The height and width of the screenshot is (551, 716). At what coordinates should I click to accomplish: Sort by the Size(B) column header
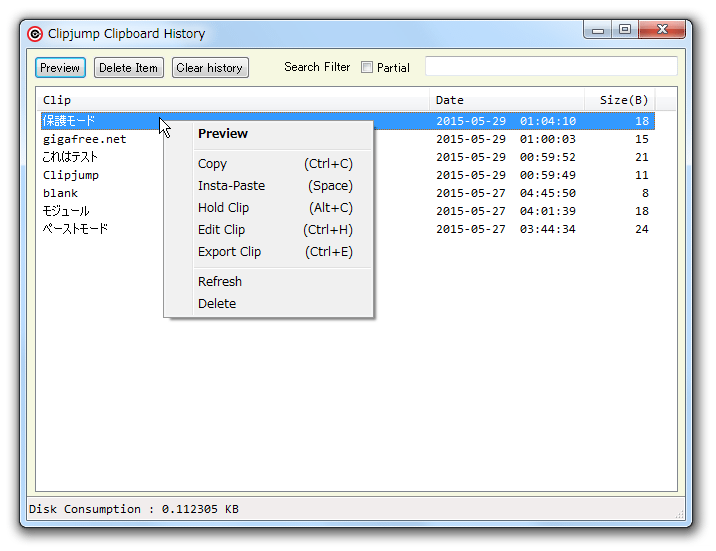620,100
